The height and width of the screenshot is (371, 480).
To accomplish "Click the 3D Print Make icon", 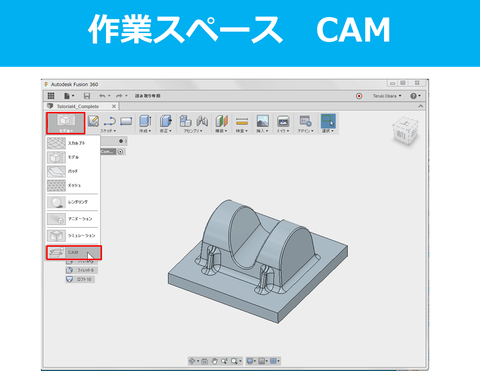I will coord(283,121).
